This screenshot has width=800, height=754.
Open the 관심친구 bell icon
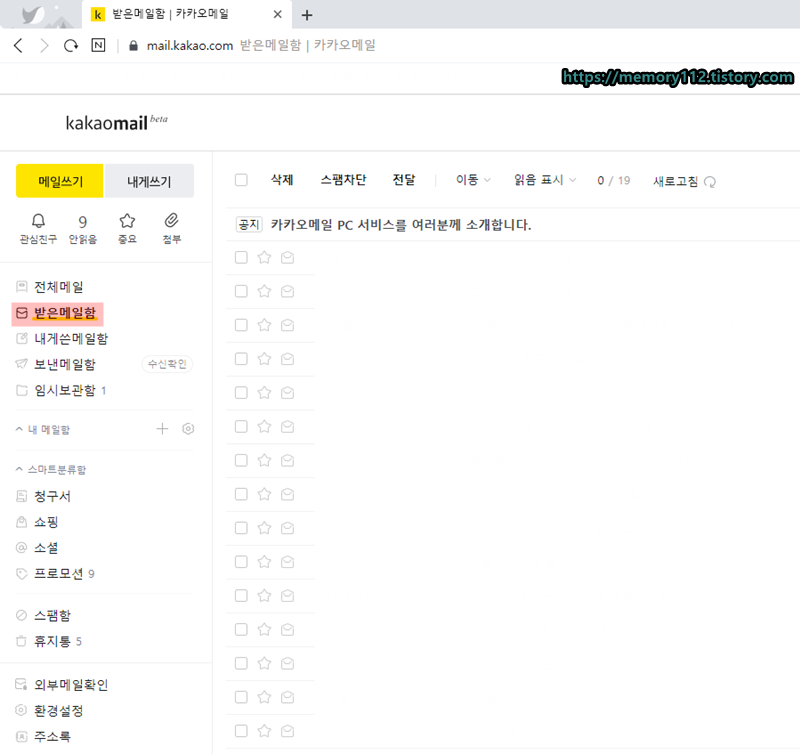tap(38, 221)
